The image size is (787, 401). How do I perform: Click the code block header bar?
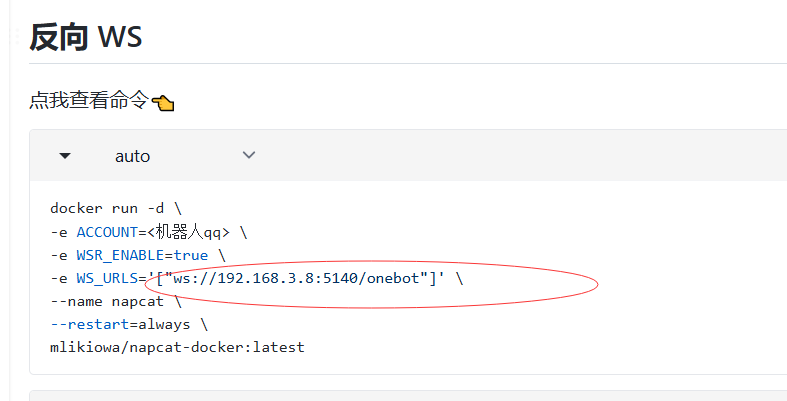pyautogui.click(x=408, y=156)
